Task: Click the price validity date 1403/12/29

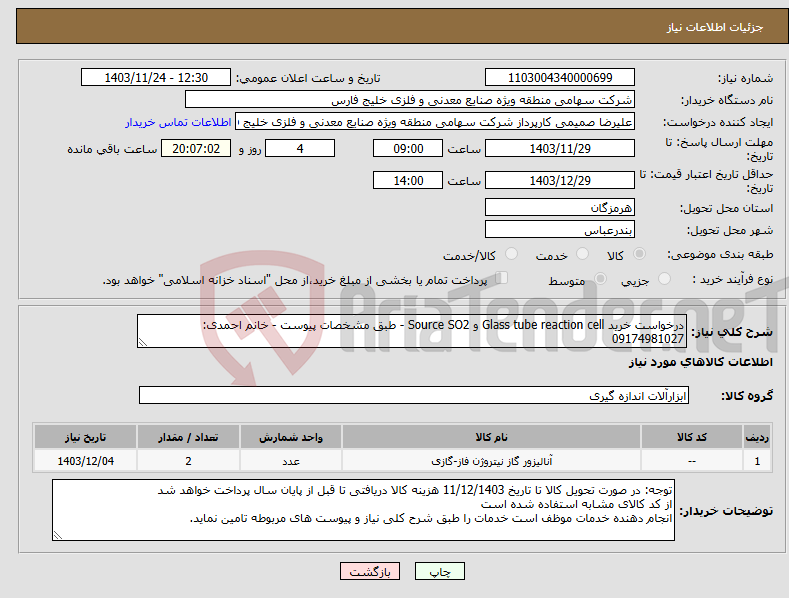Action: pos(560,180)
